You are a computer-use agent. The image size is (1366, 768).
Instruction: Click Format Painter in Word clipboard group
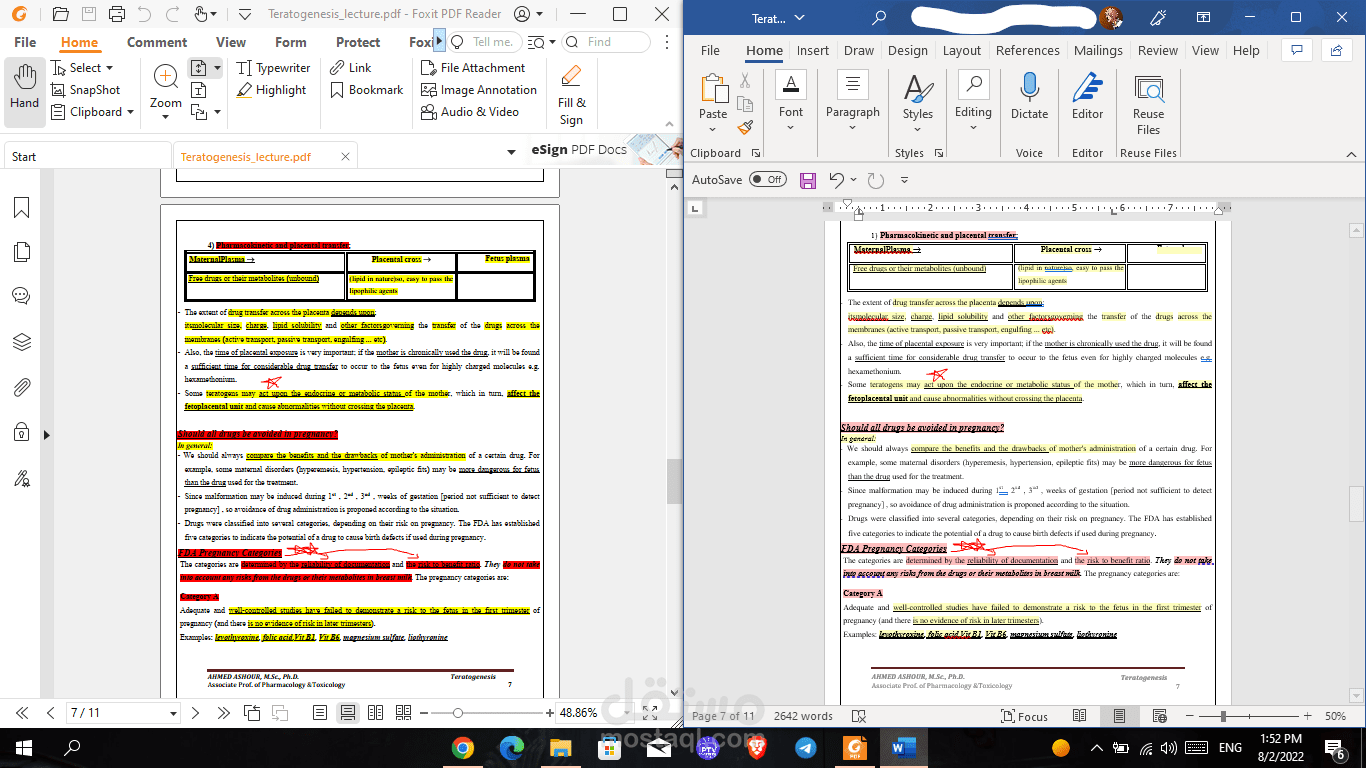(x=745, y=127)
